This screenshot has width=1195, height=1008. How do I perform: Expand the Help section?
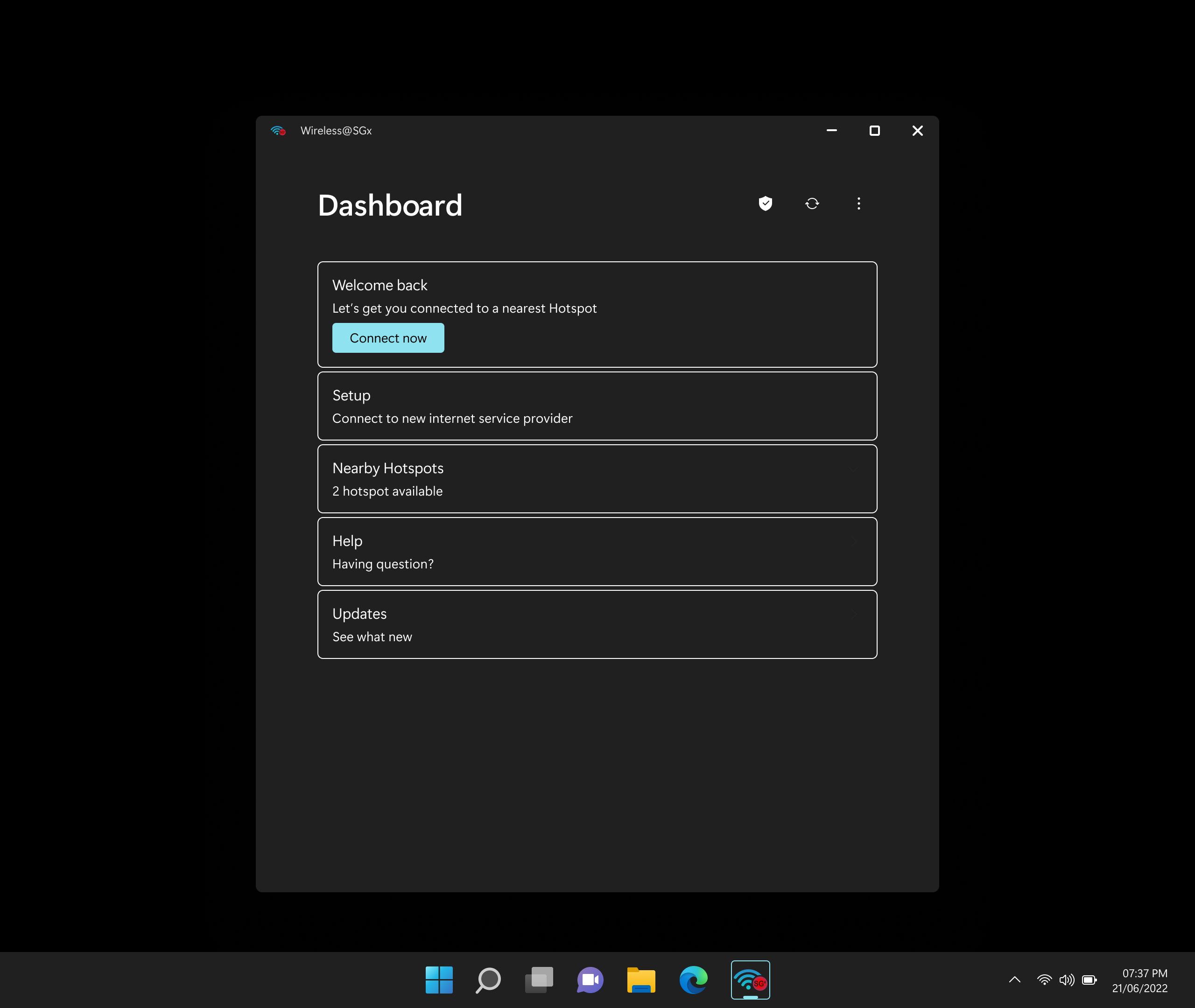[597, 551]
